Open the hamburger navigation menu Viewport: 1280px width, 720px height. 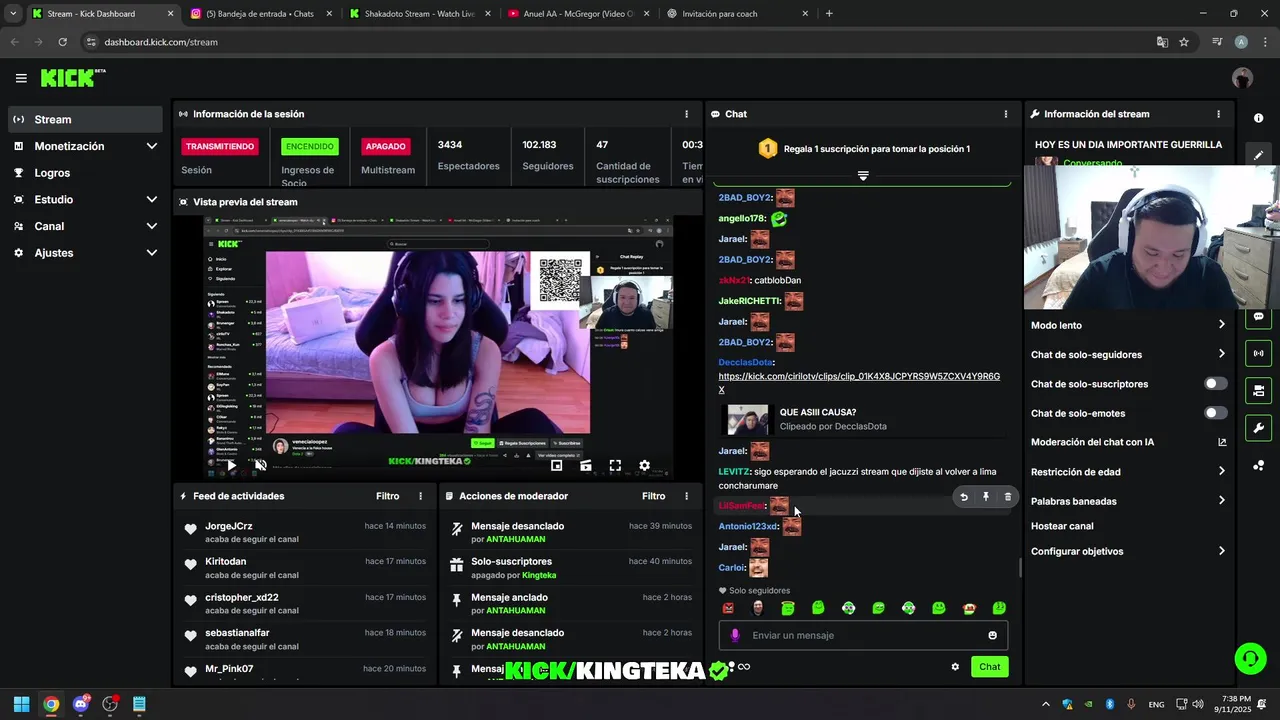coord(21,78)
